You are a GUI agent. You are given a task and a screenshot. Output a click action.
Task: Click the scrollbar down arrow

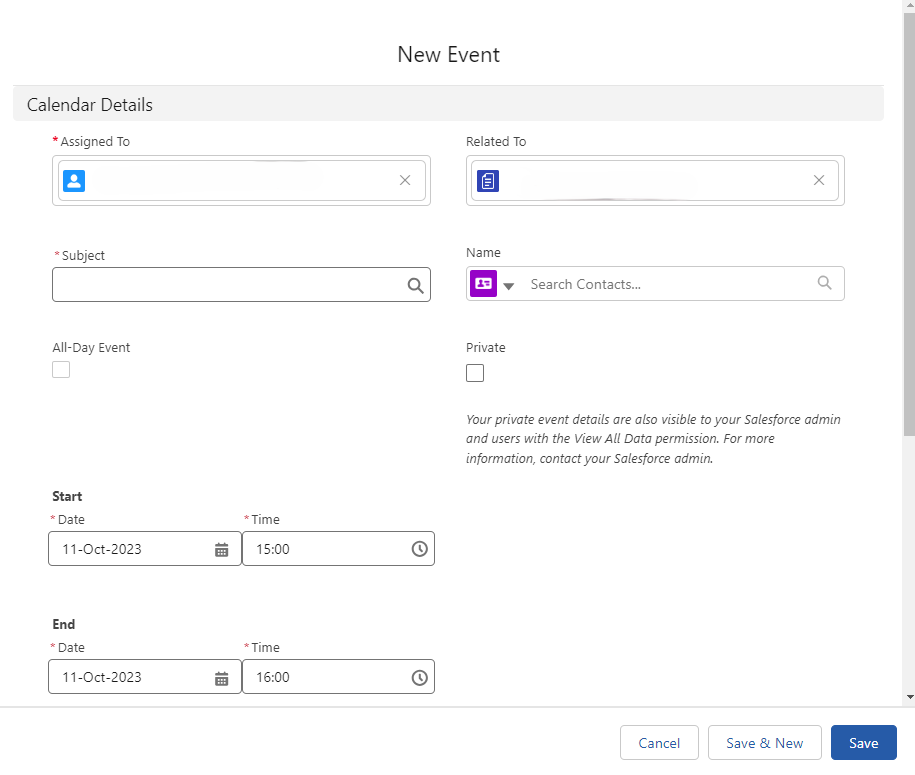910,697
